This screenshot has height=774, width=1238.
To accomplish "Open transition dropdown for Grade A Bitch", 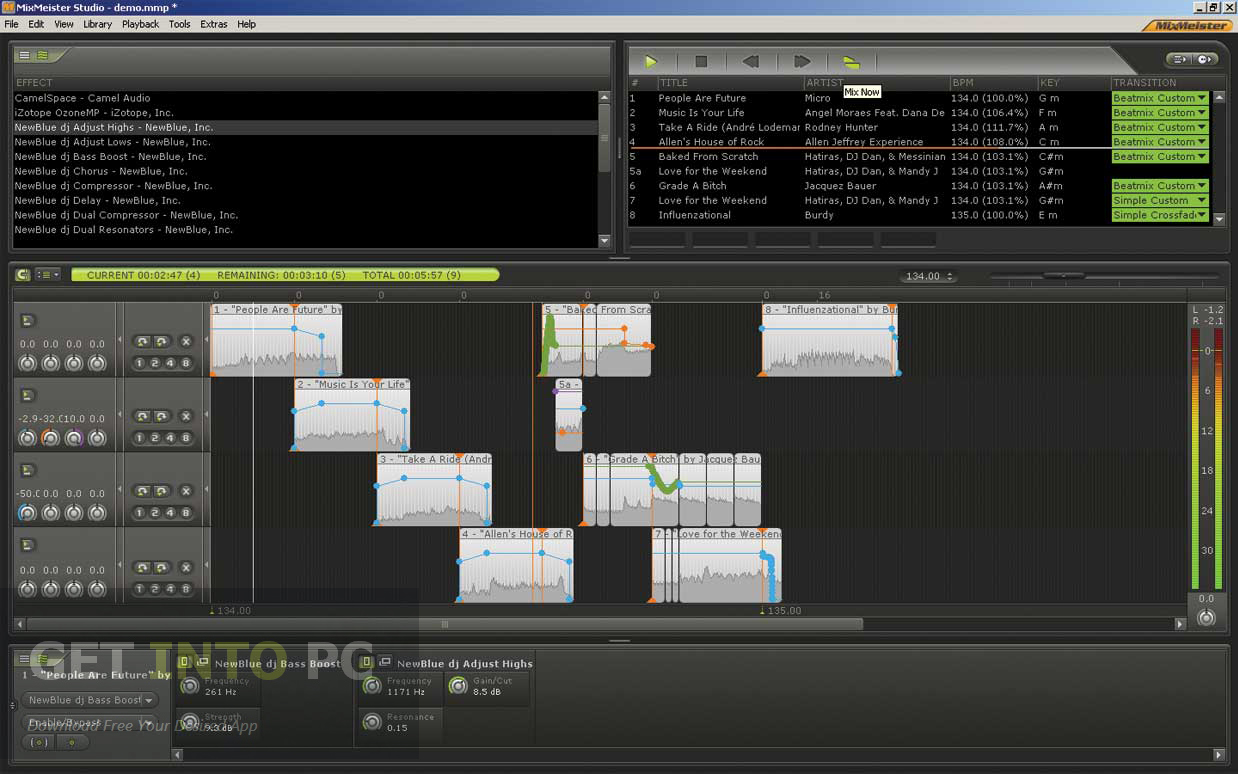I will coord(1160,186).
